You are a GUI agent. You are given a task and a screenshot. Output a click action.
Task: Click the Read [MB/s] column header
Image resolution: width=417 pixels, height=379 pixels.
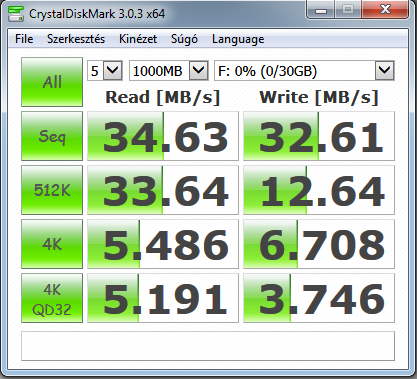(163, 97)
